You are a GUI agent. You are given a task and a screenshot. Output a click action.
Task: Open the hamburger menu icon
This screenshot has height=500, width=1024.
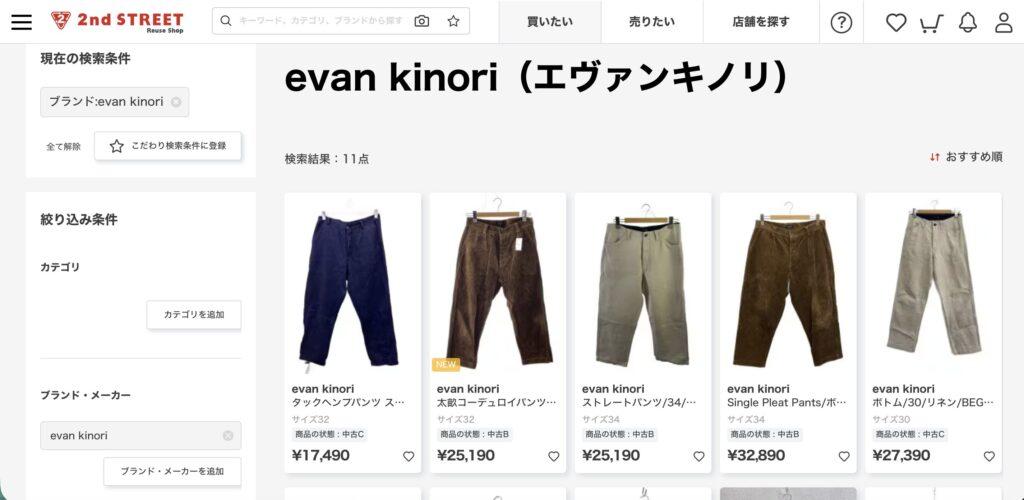pos(21,22)
